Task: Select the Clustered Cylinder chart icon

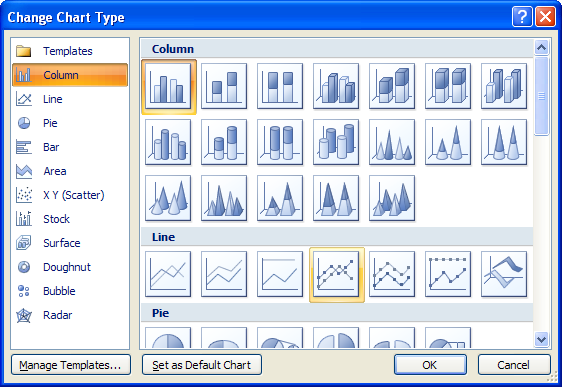Action: click(x=168, y=142)
